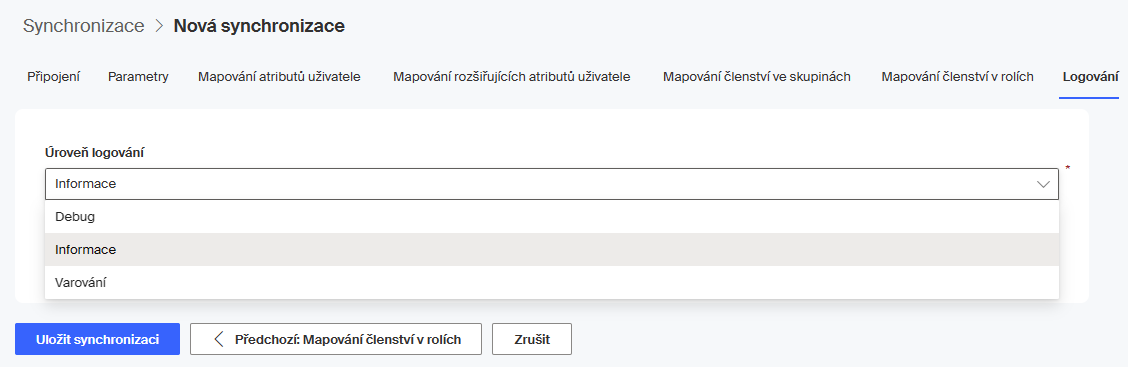Collapse the dropdown via its chevron arrow
Image resolution: width=1128 pixels, height=367 pixels.
click(x=1043, y=184)
